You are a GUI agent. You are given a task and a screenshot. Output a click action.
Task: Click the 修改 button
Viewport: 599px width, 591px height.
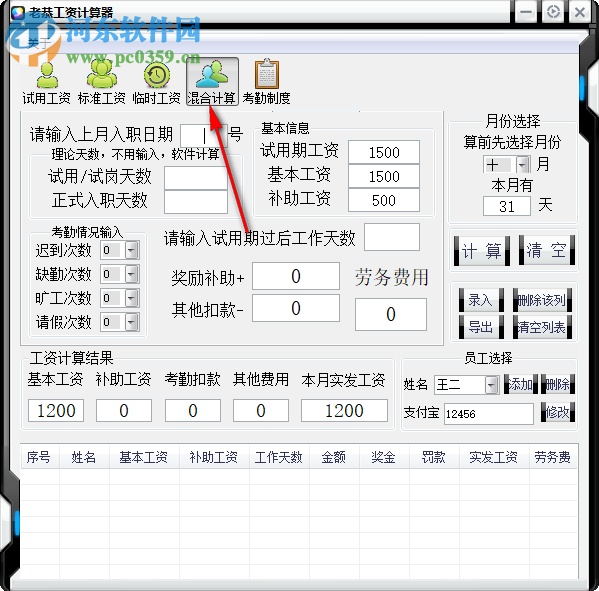pyautogui.click(x=558, y=412)
